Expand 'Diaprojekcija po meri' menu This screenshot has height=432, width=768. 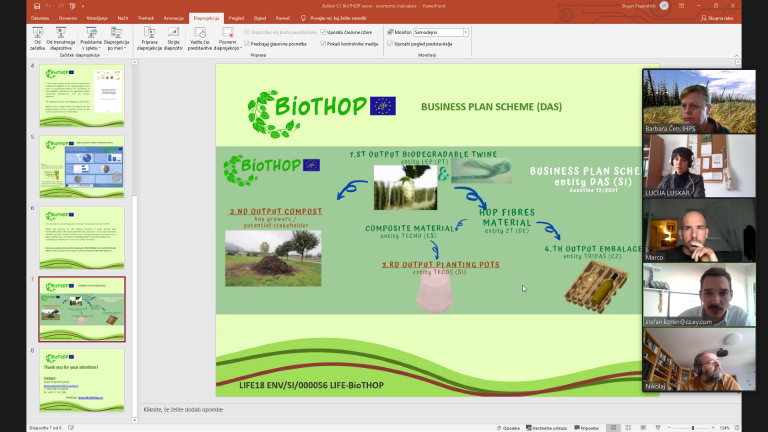click(x=116, y=39)
